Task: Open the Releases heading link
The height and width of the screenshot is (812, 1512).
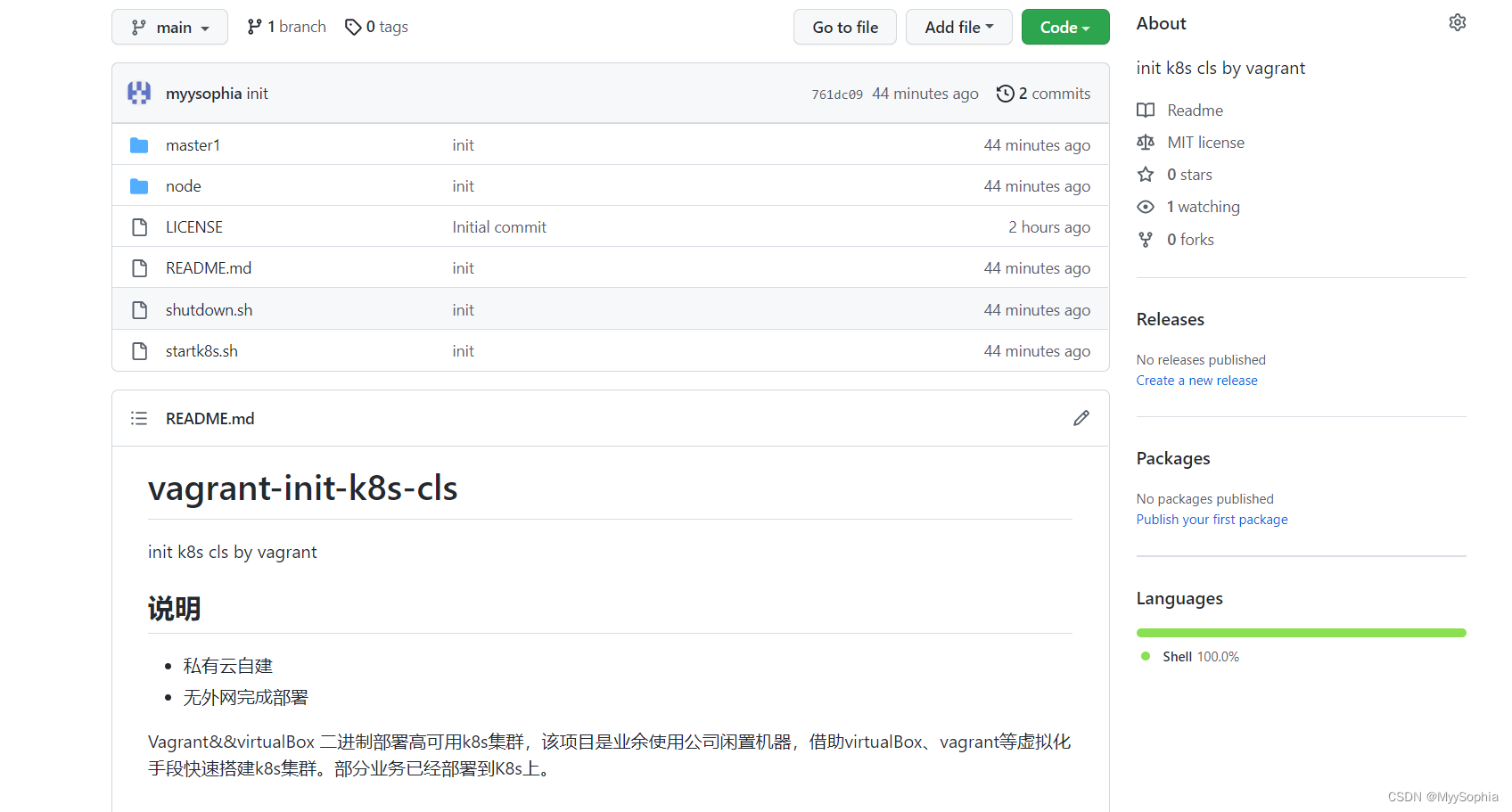Action: coord(1170,319)
